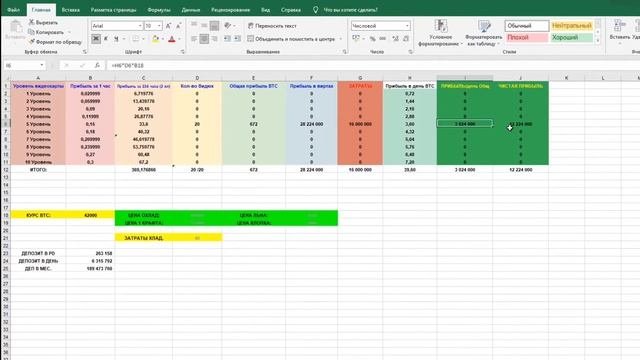This screenshot has height=360, width=640.
Task: Click the cell borders icon
Action: 136,39
